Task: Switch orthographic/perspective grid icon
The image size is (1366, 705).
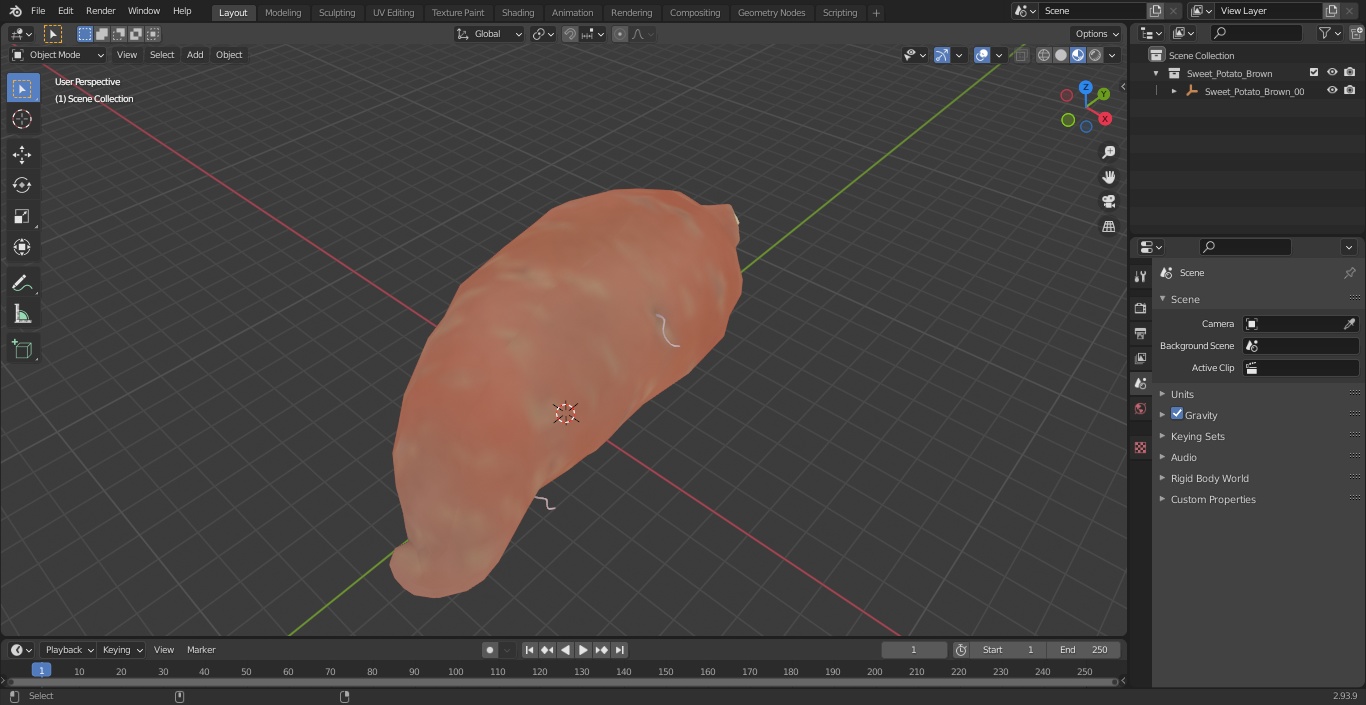Action: [1108, 227]
